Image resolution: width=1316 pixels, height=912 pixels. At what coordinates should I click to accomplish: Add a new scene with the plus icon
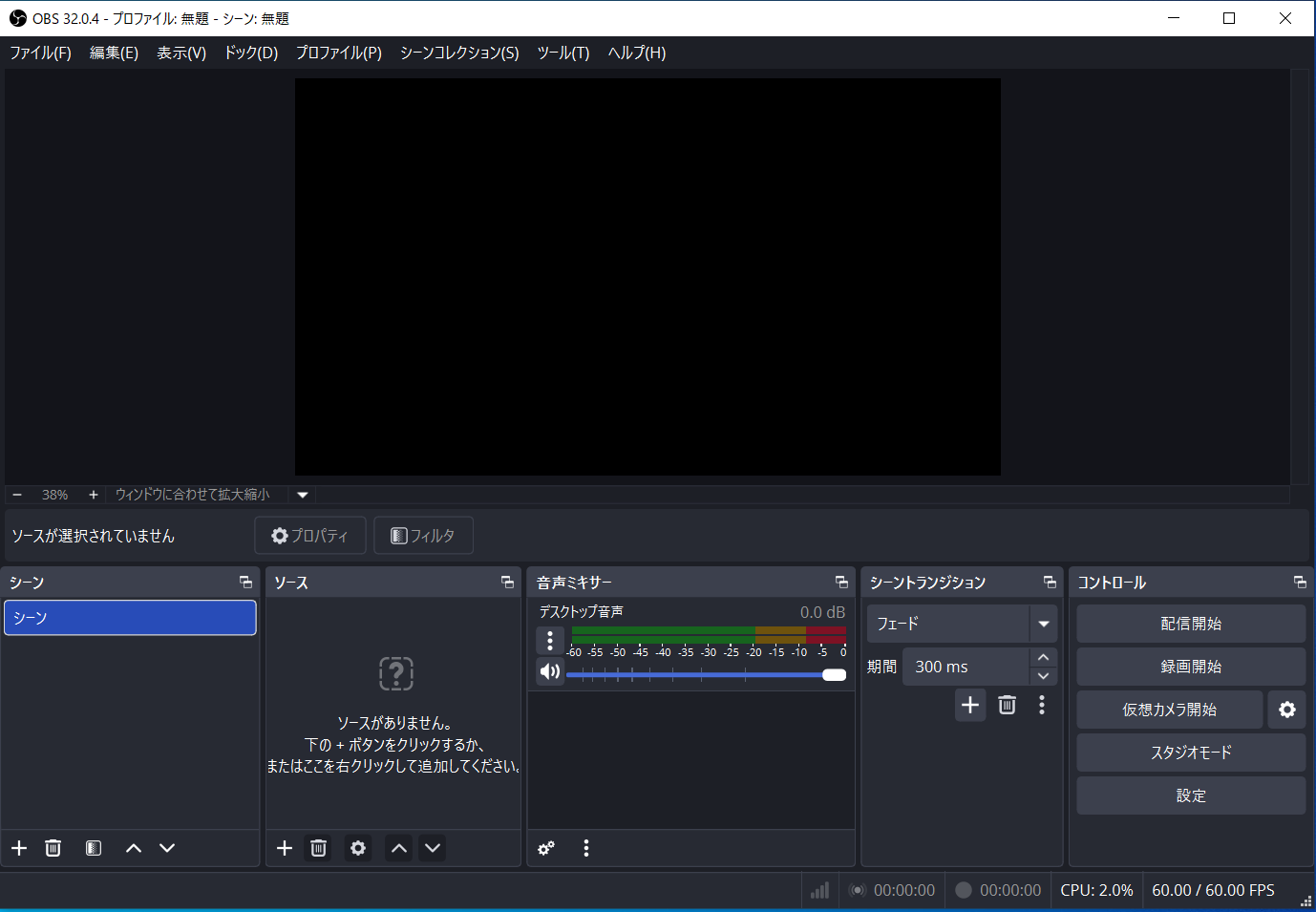click(x=18, y=847)
